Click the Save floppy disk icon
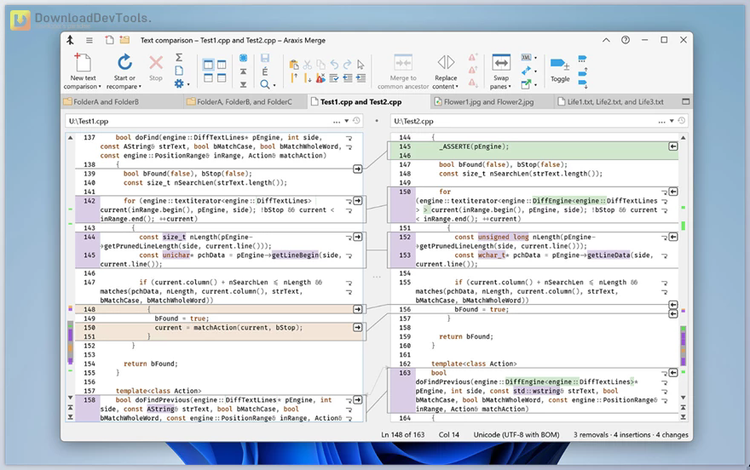The image size is (750, 470). point(265,58)
